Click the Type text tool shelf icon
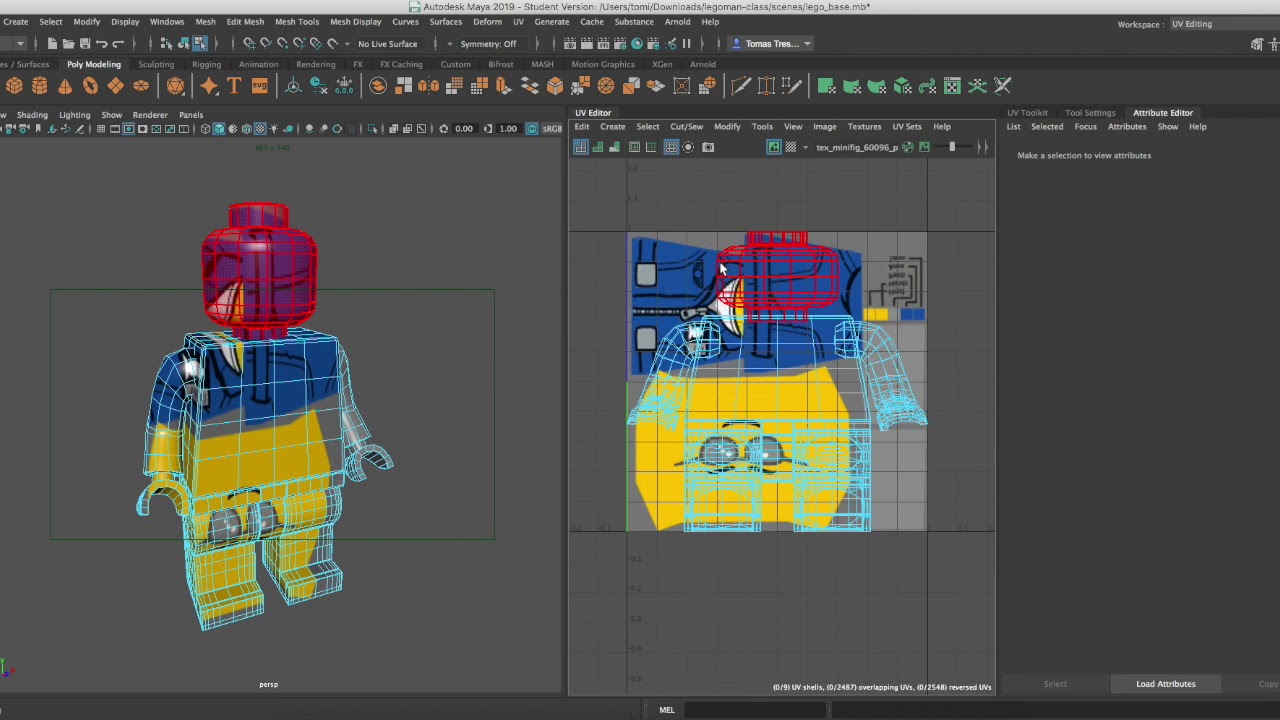Image resolution: width=1280 pixels, height=720 pixels. pos(234,86)
